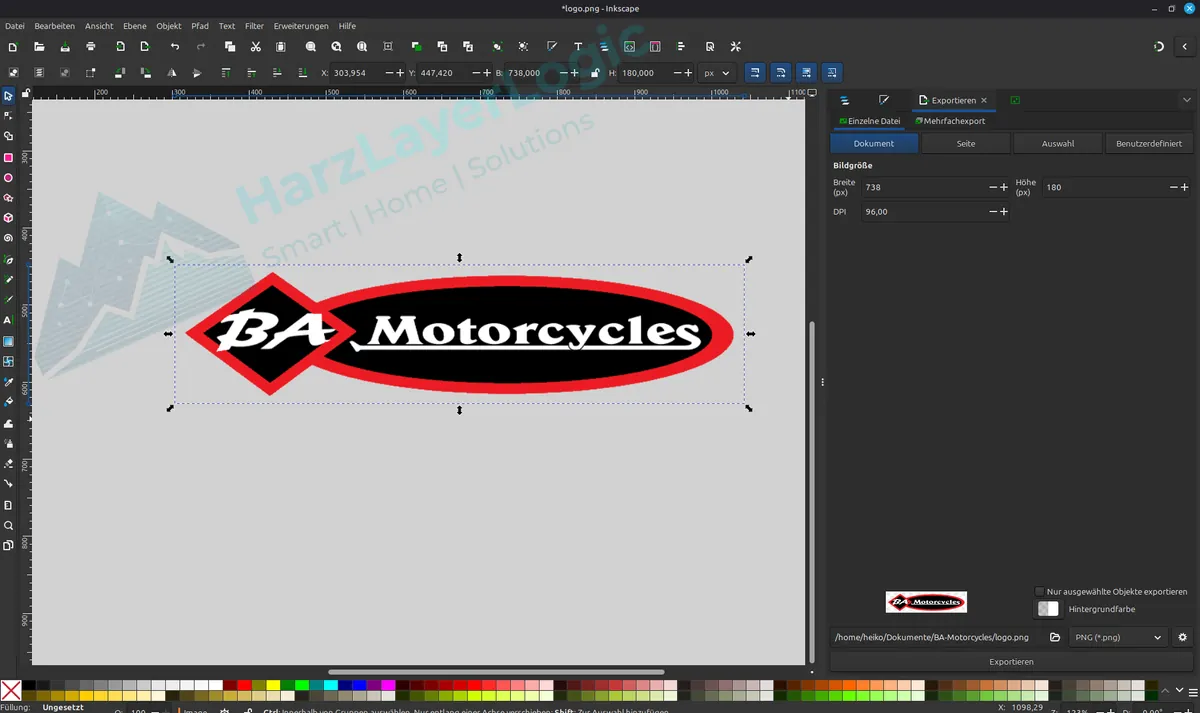Click the Redo arrow icon
Image resolution: width=1200 pixels, height=713 pixels.
tap(200, 46)
